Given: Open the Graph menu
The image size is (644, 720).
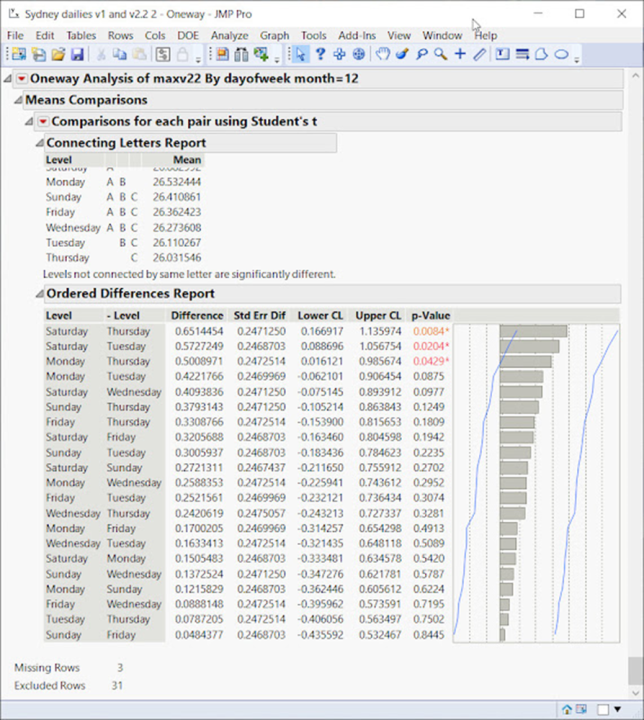Looking at the screenshot, I should [x=274, y=35].
